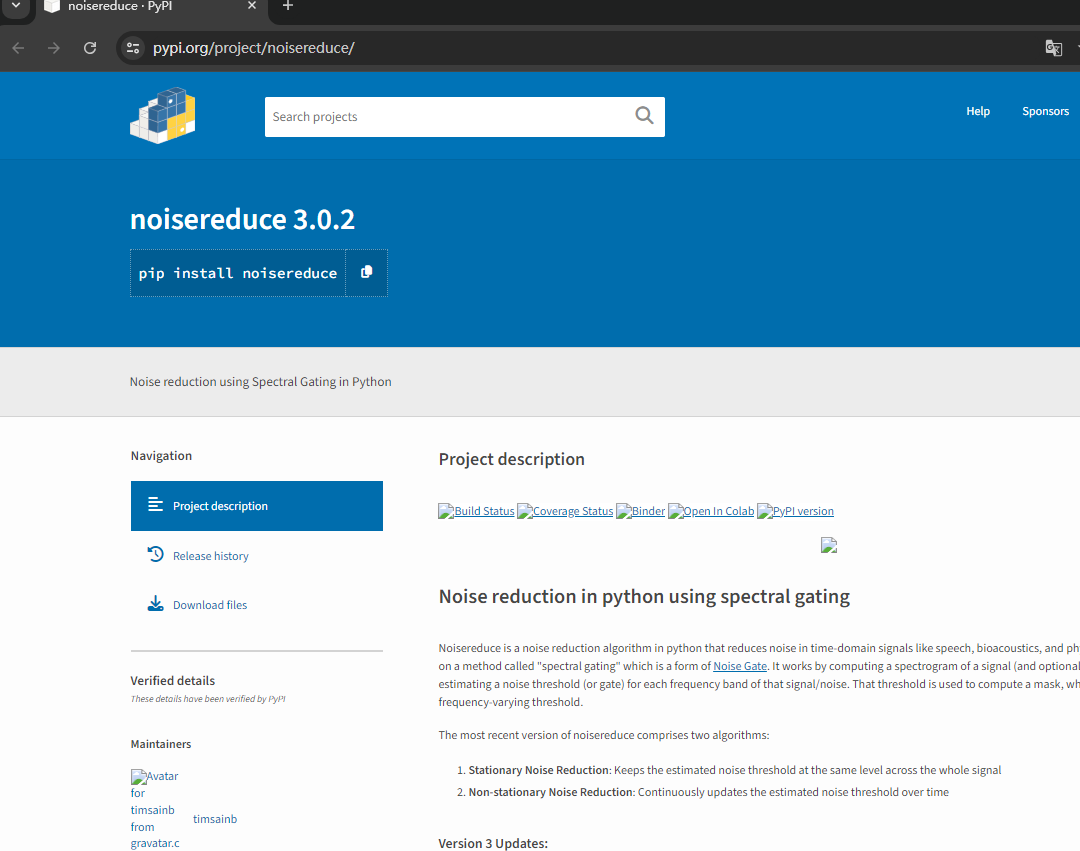Image resolution: width=1080 pixels, height=851 pixels.
Task: Click the browser forward arrow
Action: [54, 48]
